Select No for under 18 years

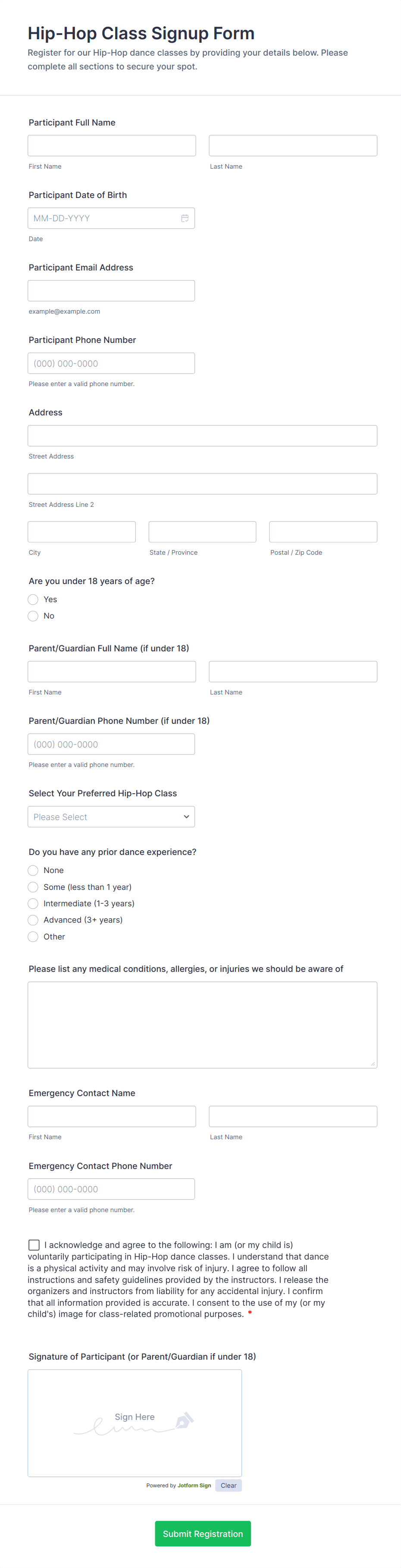pyautogui.click(x=34, y=616)
